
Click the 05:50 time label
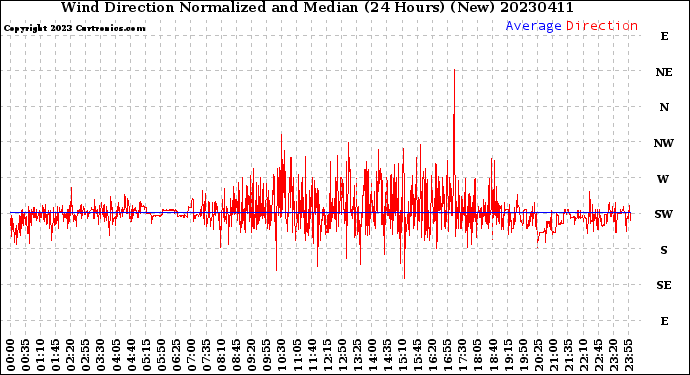(x=161, y=355)
